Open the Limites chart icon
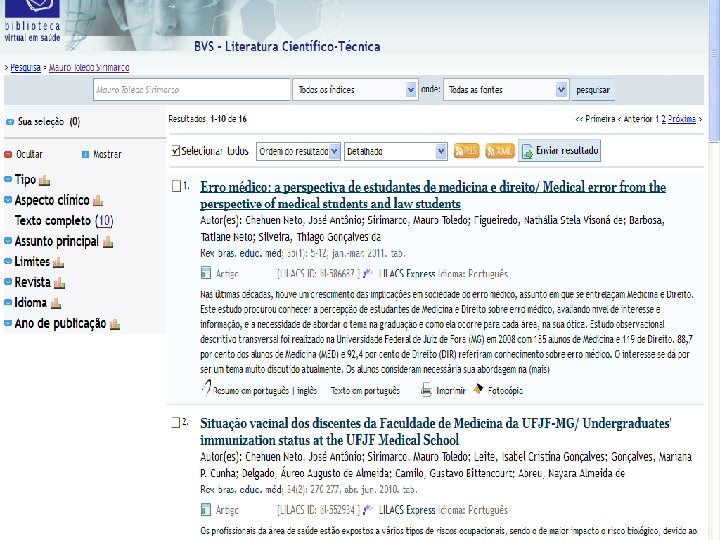This screenshot has width=720, height=540. tap(58, 263)
